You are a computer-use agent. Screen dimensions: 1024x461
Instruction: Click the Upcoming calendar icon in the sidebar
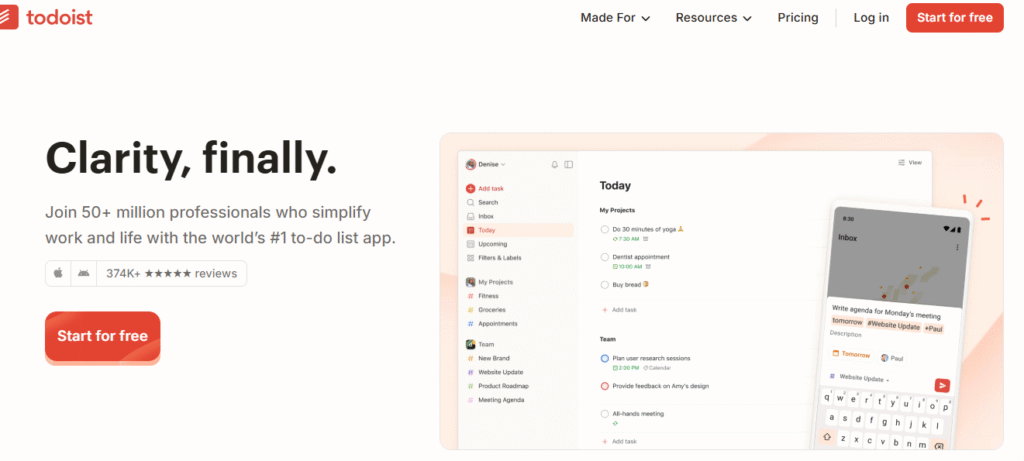[x=470, y=244]
